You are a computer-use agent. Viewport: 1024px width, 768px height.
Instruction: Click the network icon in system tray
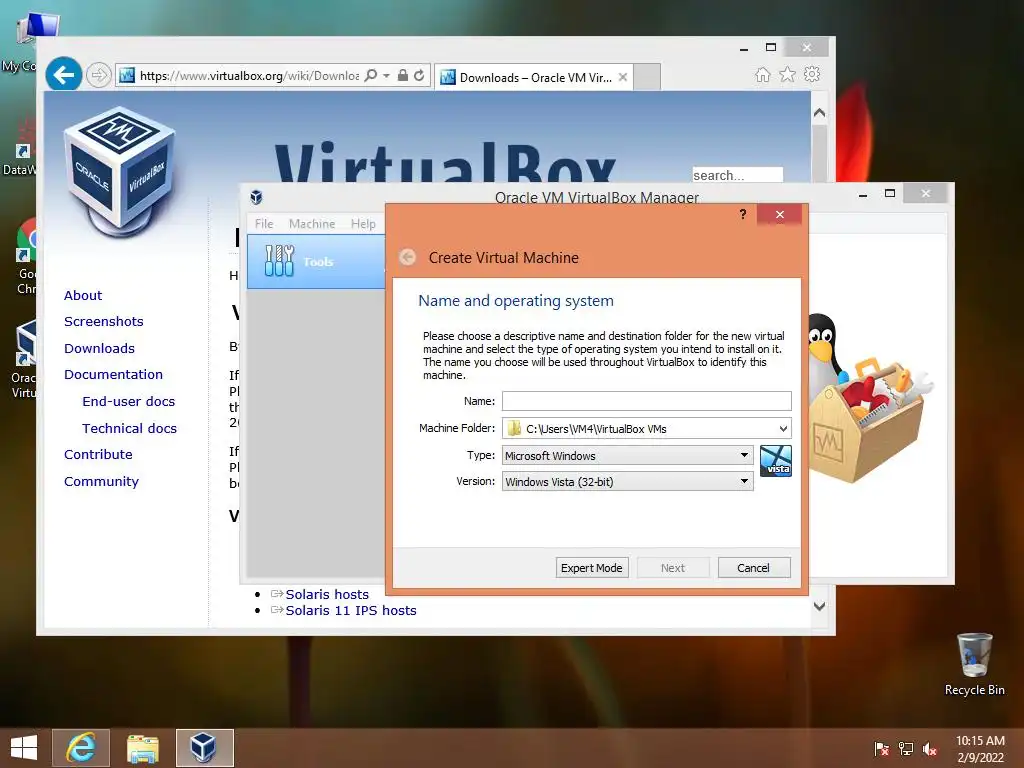pos(906,748)
